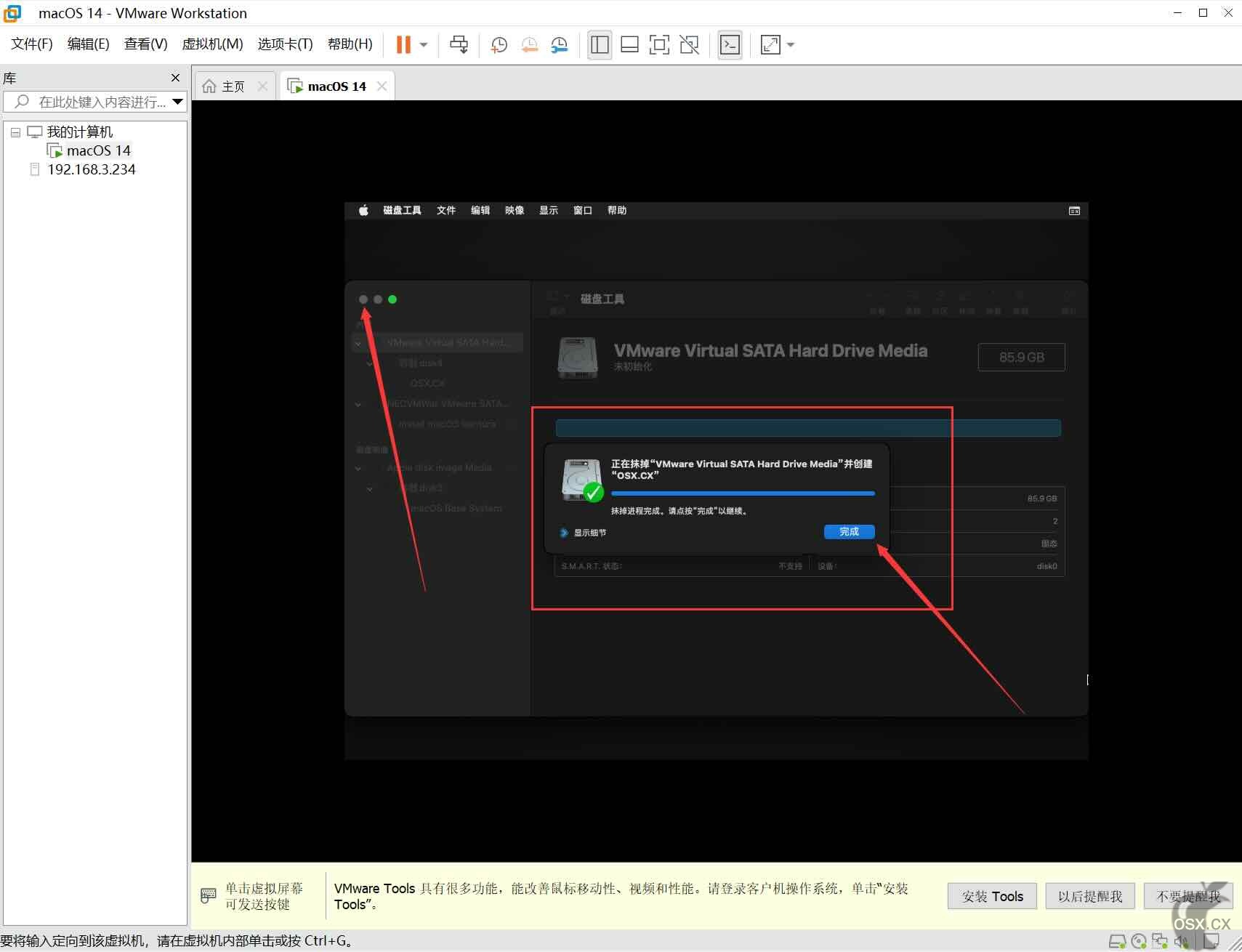
Task: Toggle the console view button
Action: [730, 44]
